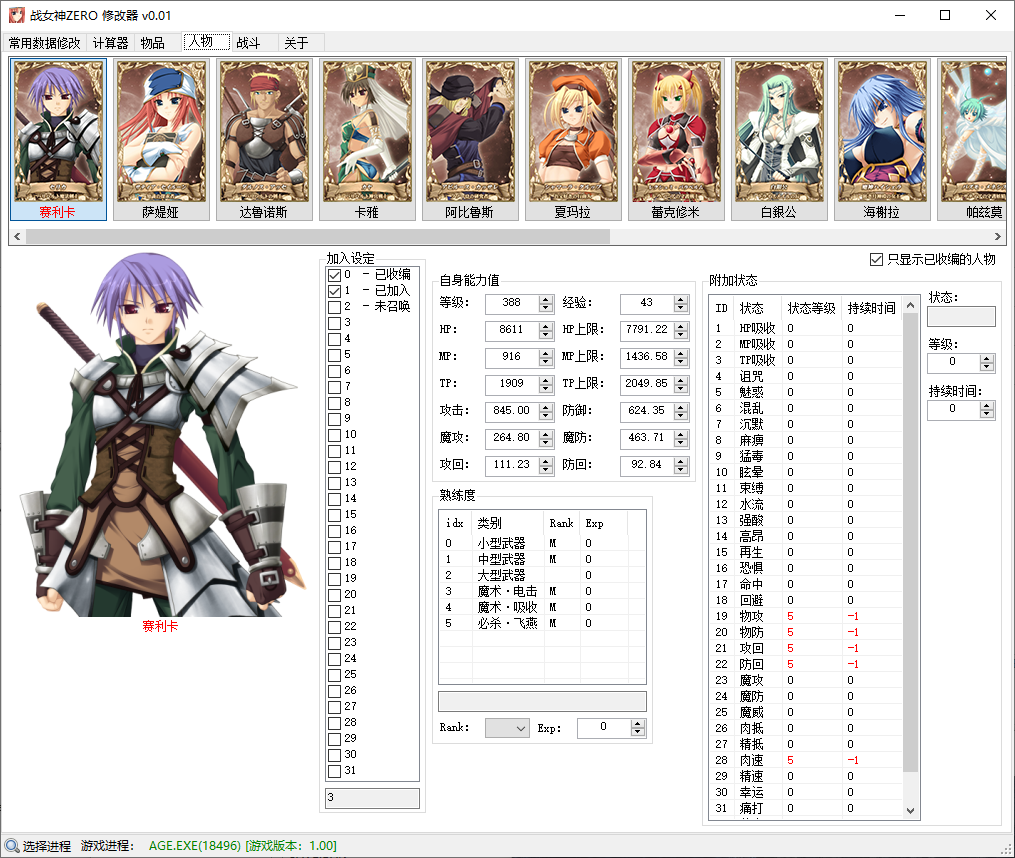Switch to the 人物 tab
This screenshot has height=858, width=1015.
[x=206, y=41]
